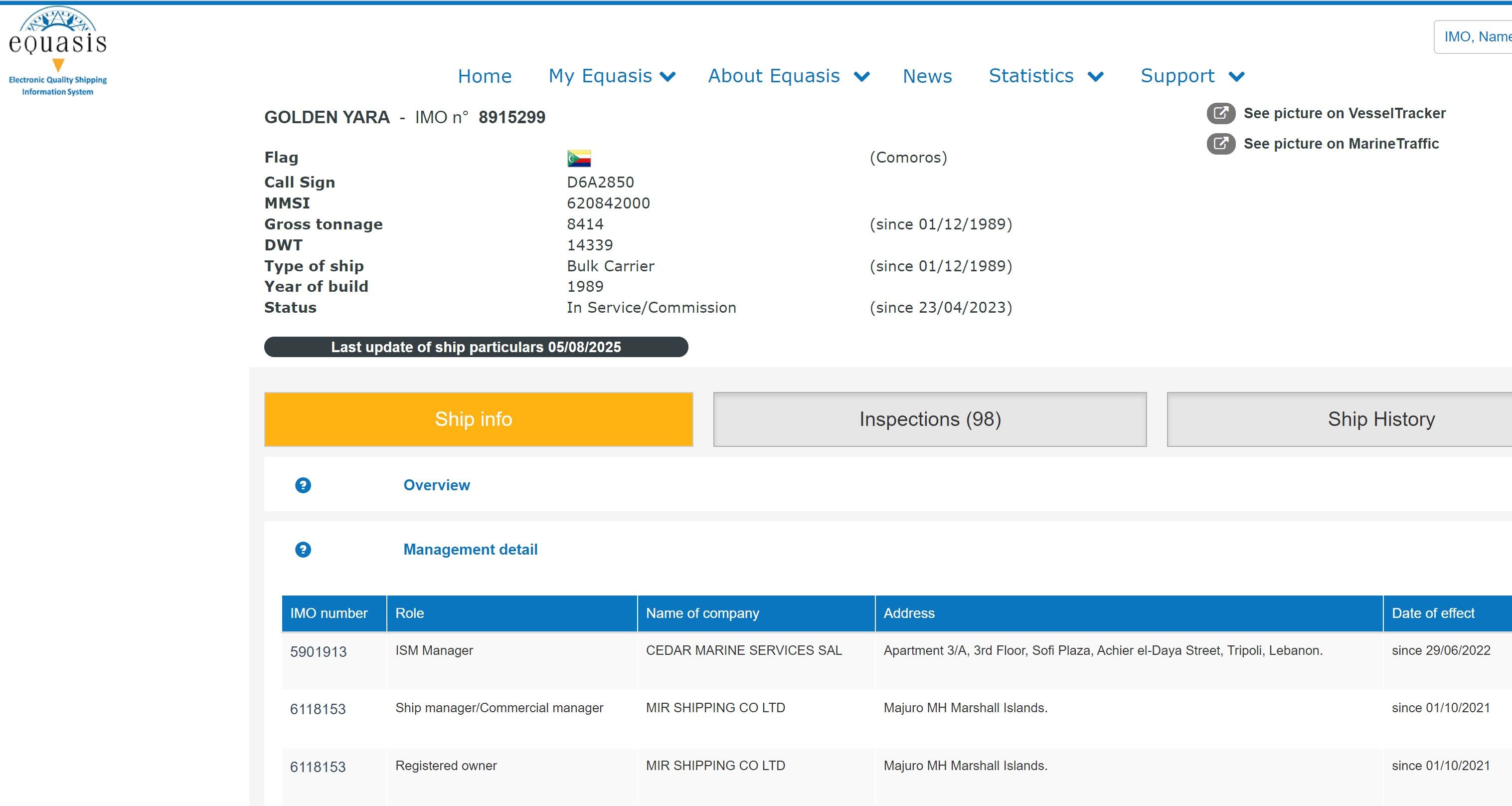Click gross tonnage value 8414
Screen dimensions: 1512x806
(585, 224)
